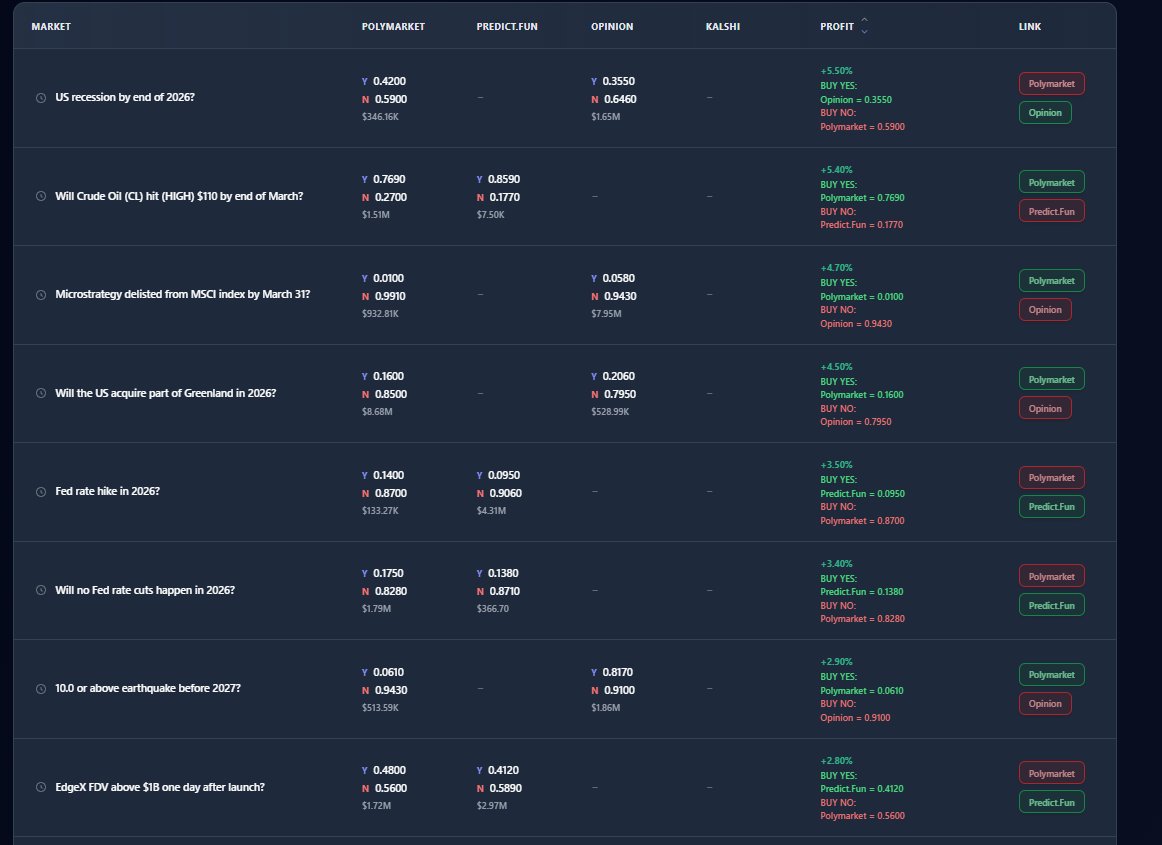The height and width of the screenshot is (845, 1162).
Task: Click clock icon beside Microstrategy delisted market
Action: click(x=41, y=295)
